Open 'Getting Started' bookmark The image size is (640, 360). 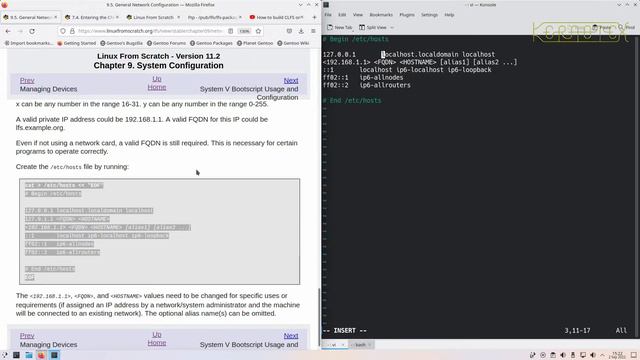pos(76,43)
